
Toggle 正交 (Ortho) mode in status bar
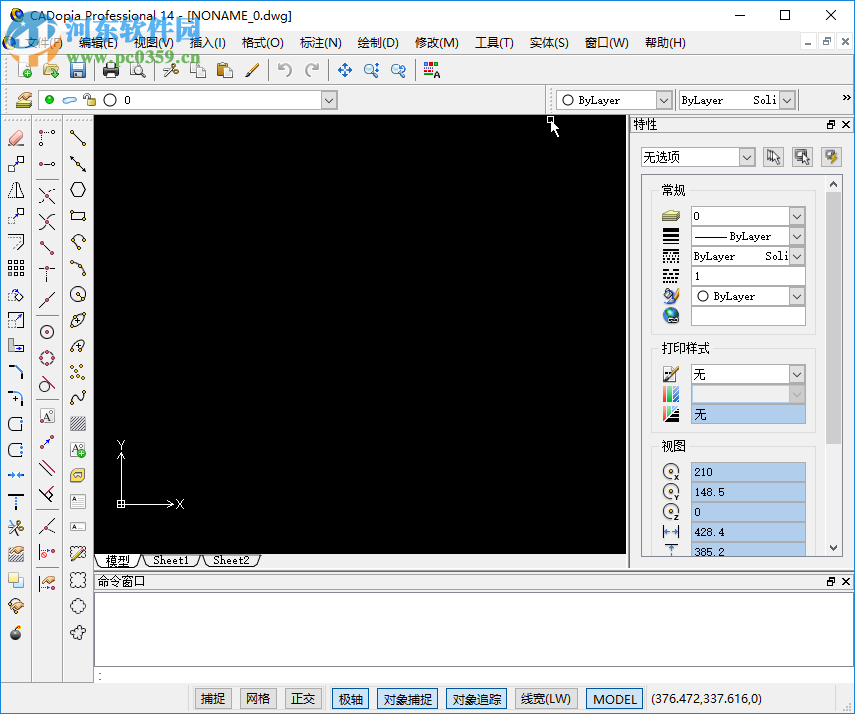point(303,698)
